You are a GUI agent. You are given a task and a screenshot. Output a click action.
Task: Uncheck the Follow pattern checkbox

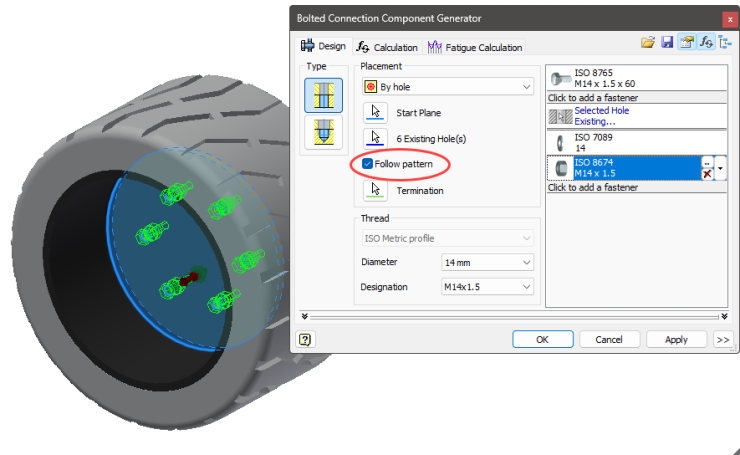368,163
